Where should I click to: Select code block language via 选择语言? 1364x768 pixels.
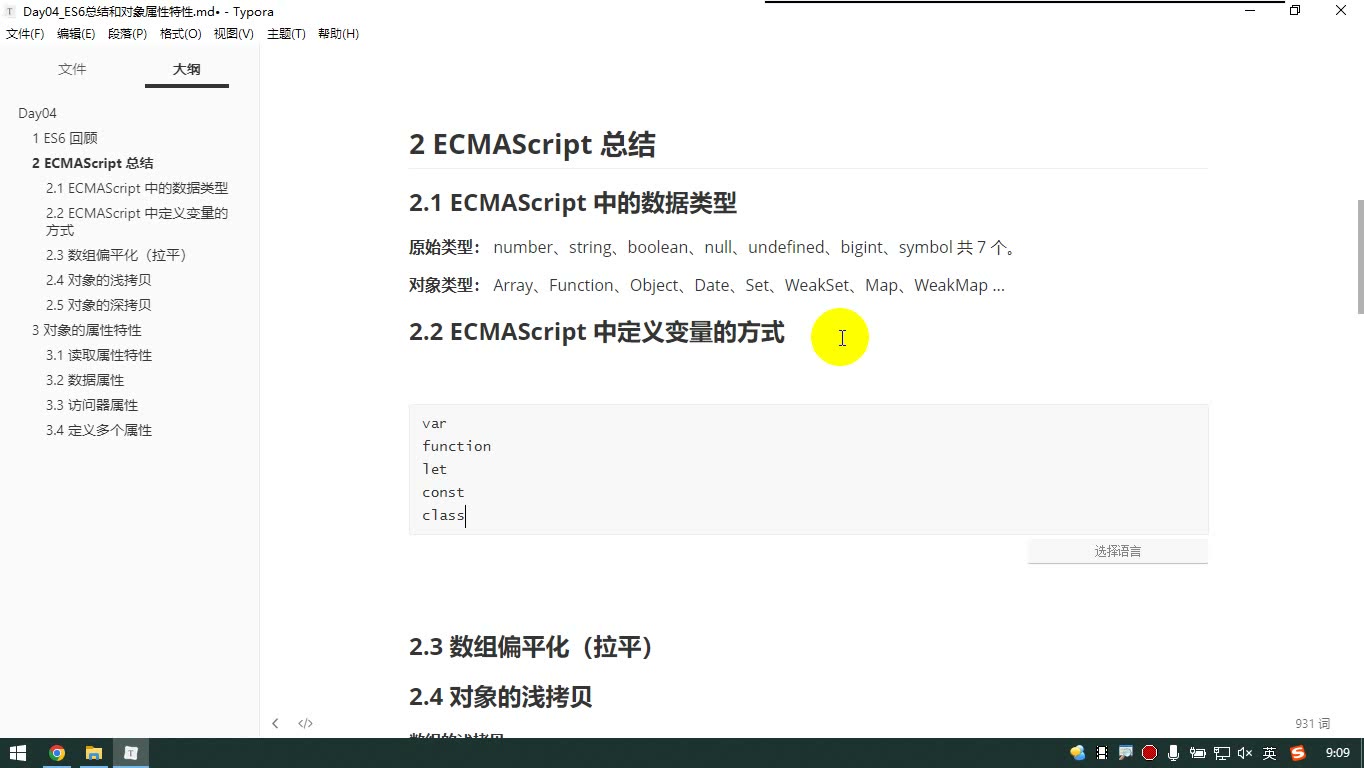1118,551
